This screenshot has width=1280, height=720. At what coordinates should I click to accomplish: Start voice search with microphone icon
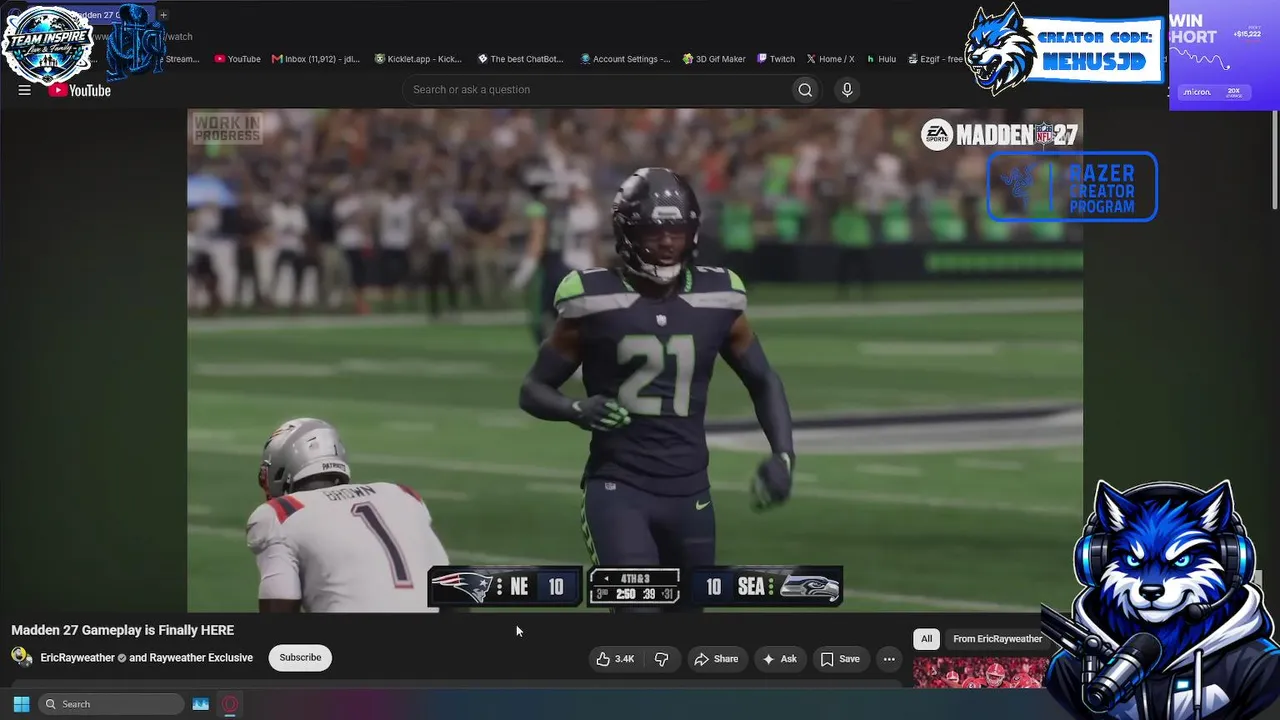(x=847, y=90)
